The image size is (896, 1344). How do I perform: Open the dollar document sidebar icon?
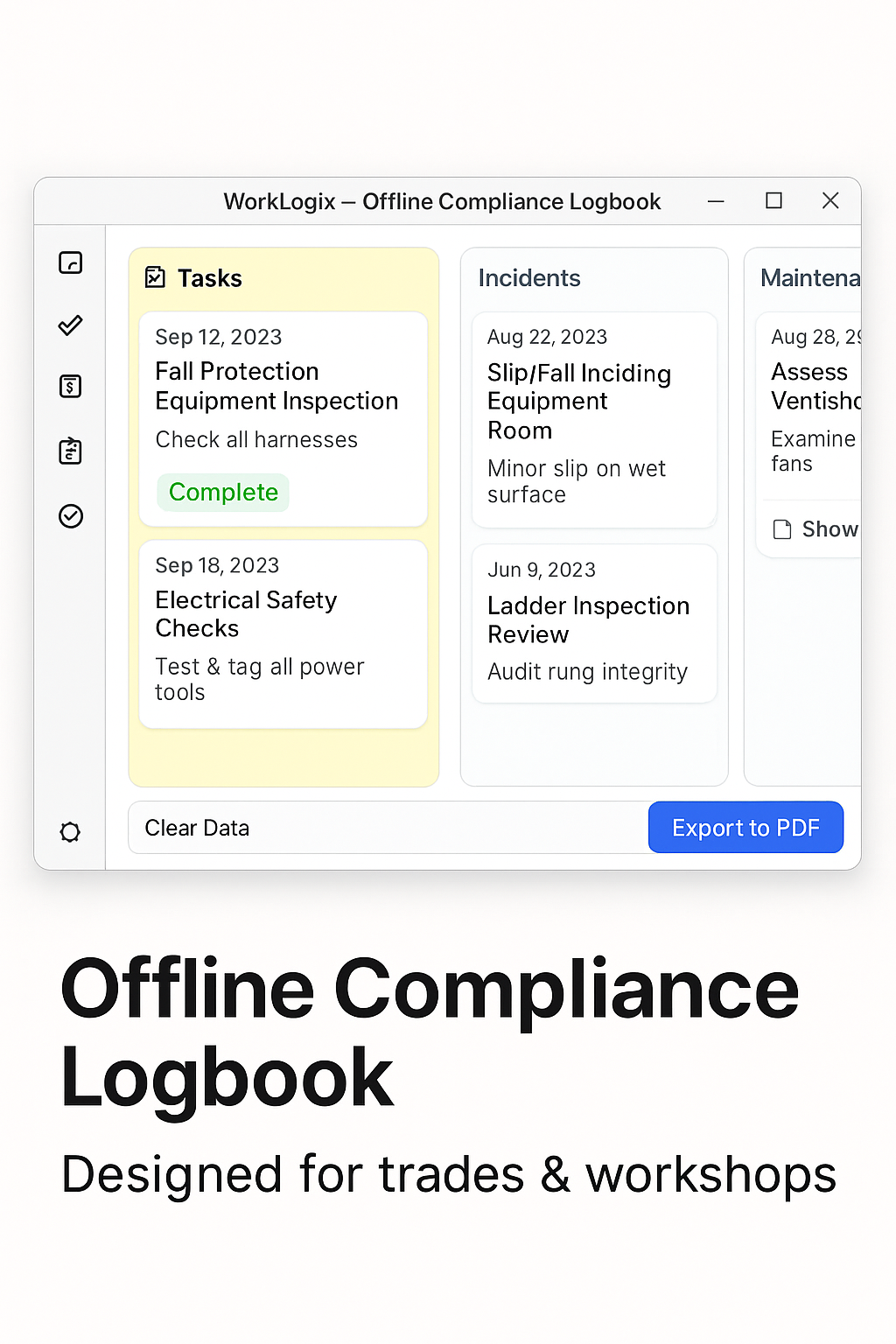pos(71,386)
